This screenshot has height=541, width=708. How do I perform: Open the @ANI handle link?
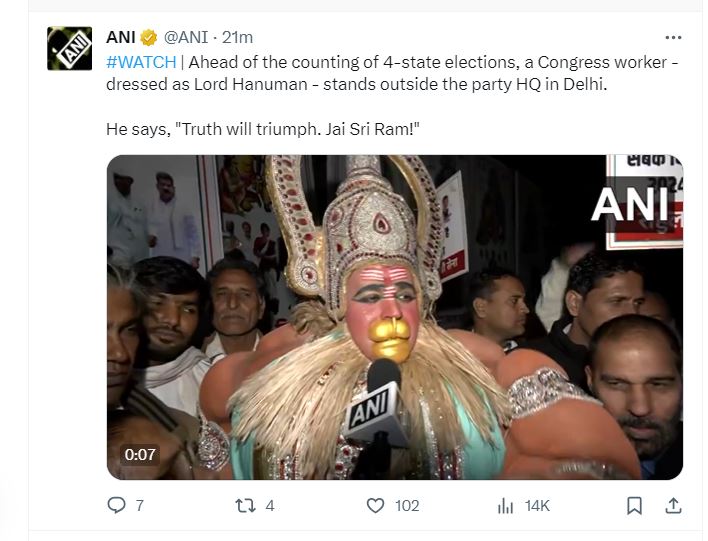click(188, 38)
